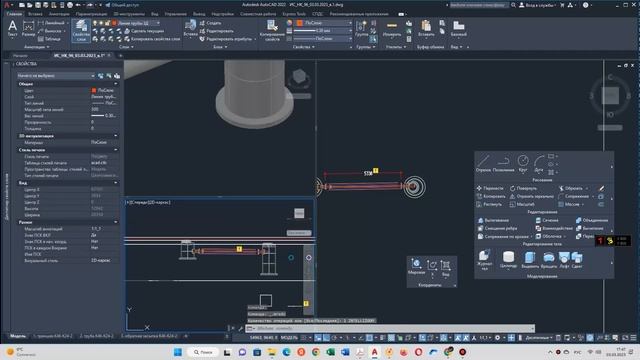Click Объединение (Union) tool
The width and height of the screenshot is (640, 360).
pyautogui.click(x=592, y=220)
